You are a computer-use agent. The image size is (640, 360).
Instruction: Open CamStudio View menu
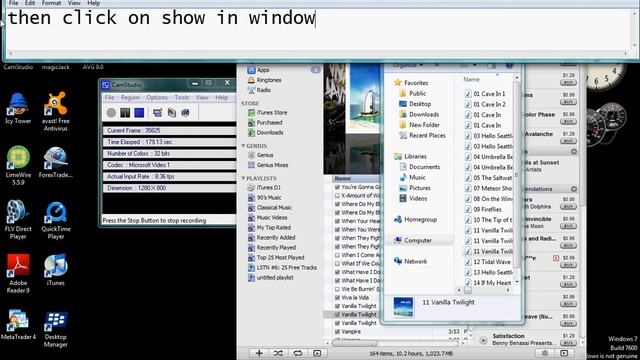202,98
